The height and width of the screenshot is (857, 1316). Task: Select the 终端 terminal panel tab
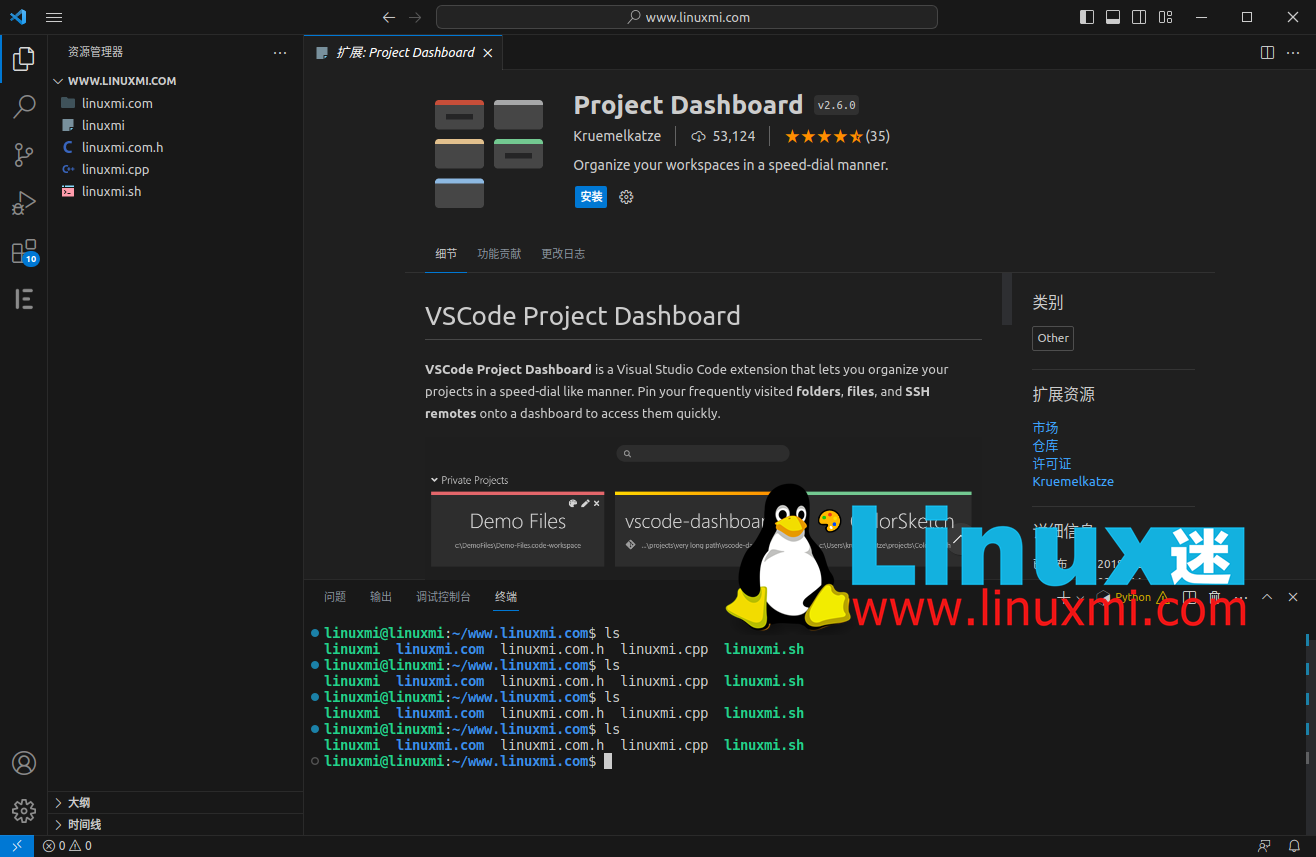coord(506,597)
